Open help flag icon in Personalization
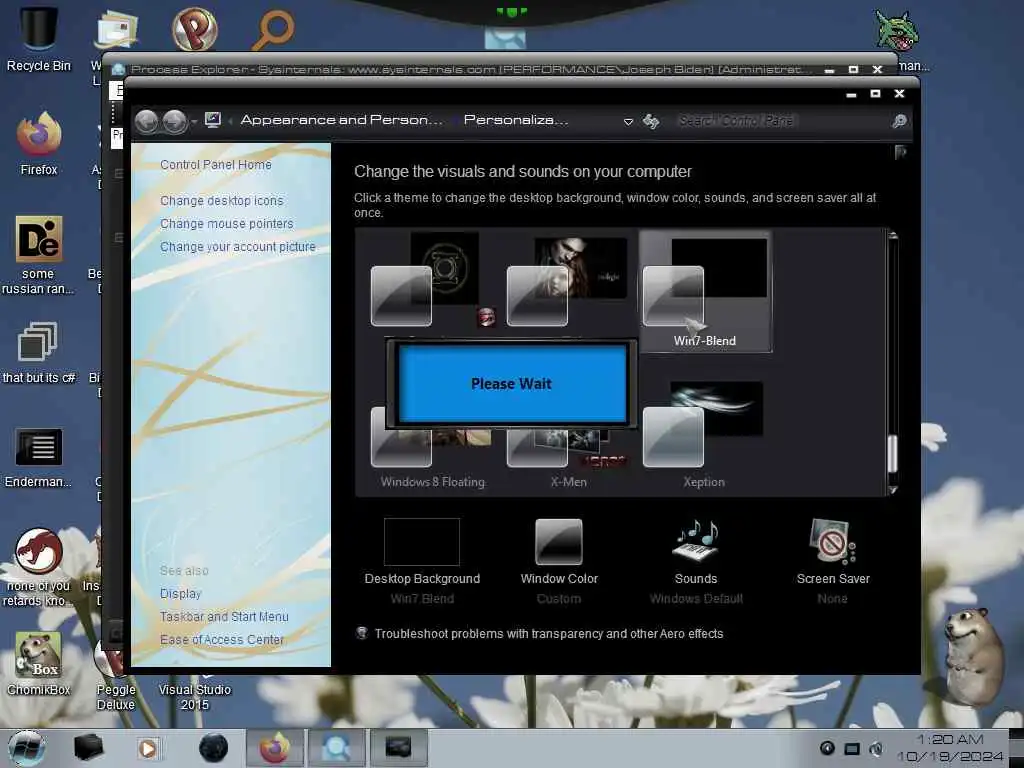The width and height of the screenshot is (1024, 768). click(x=901, y=153)
